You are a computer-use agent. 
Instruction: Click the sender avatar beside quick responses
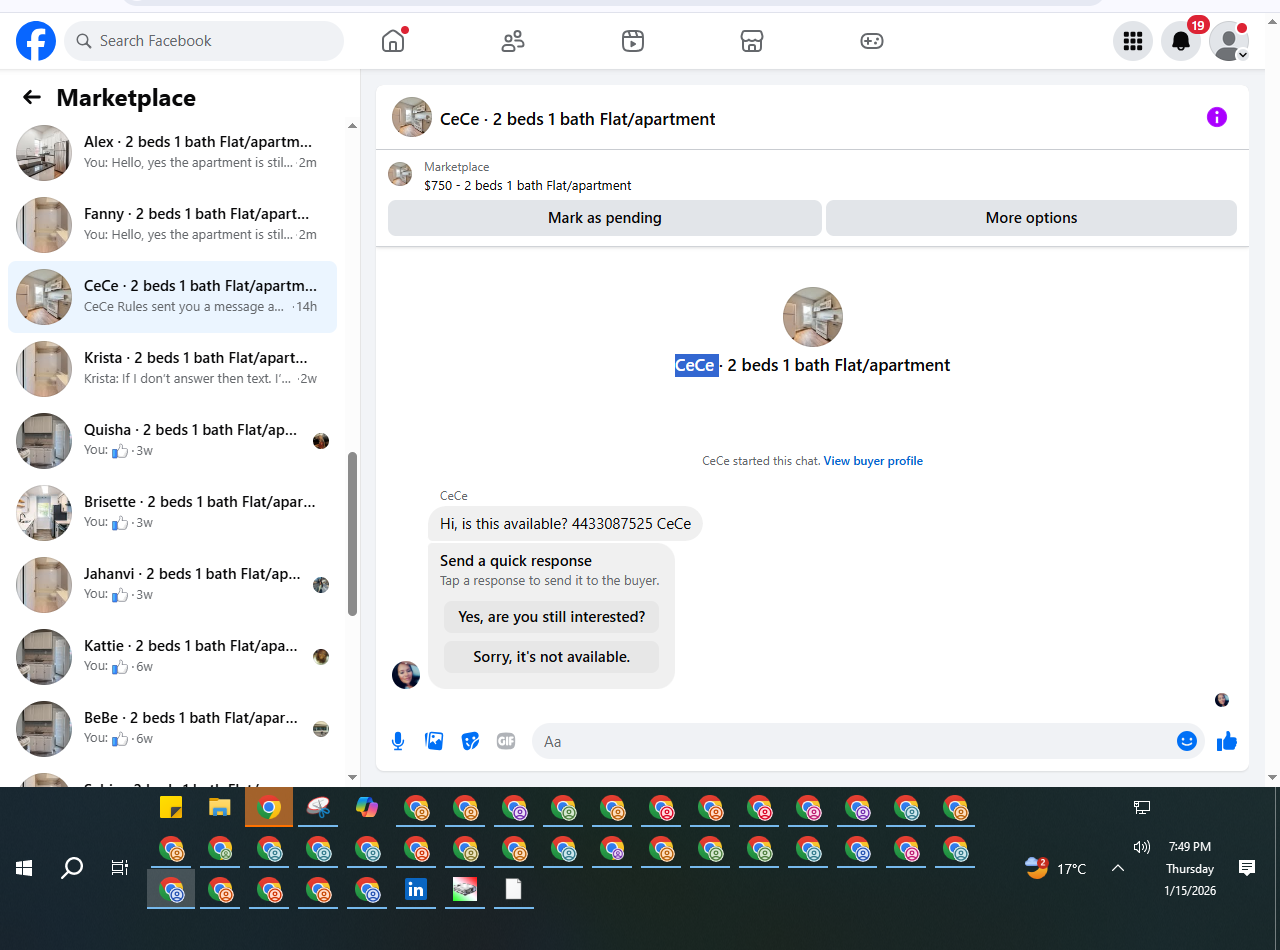point(406,675)
